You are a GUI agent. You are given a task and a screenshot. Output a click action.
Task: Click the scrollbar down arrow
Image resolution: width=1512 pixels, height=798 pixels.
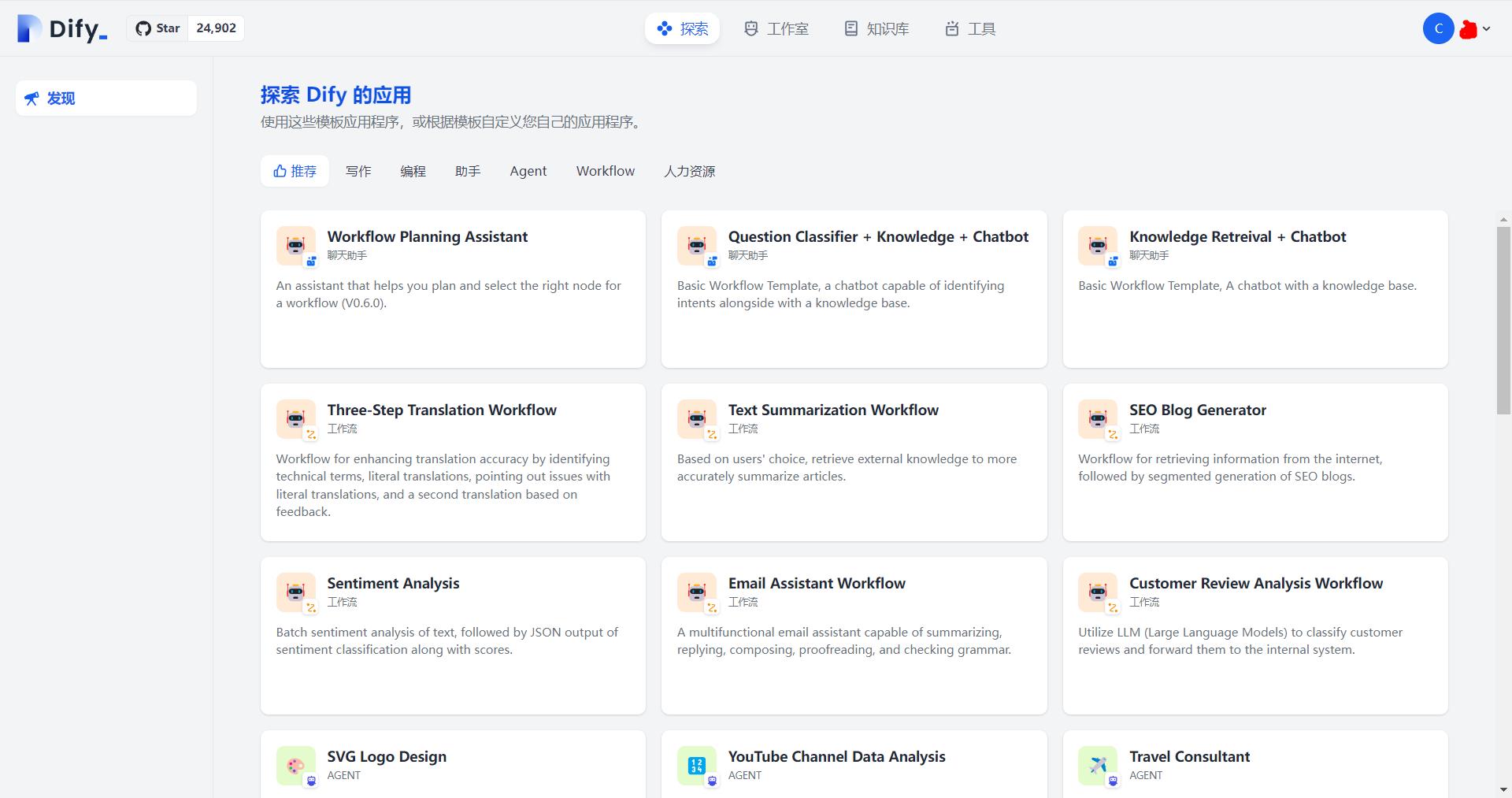pos(1503,789)
